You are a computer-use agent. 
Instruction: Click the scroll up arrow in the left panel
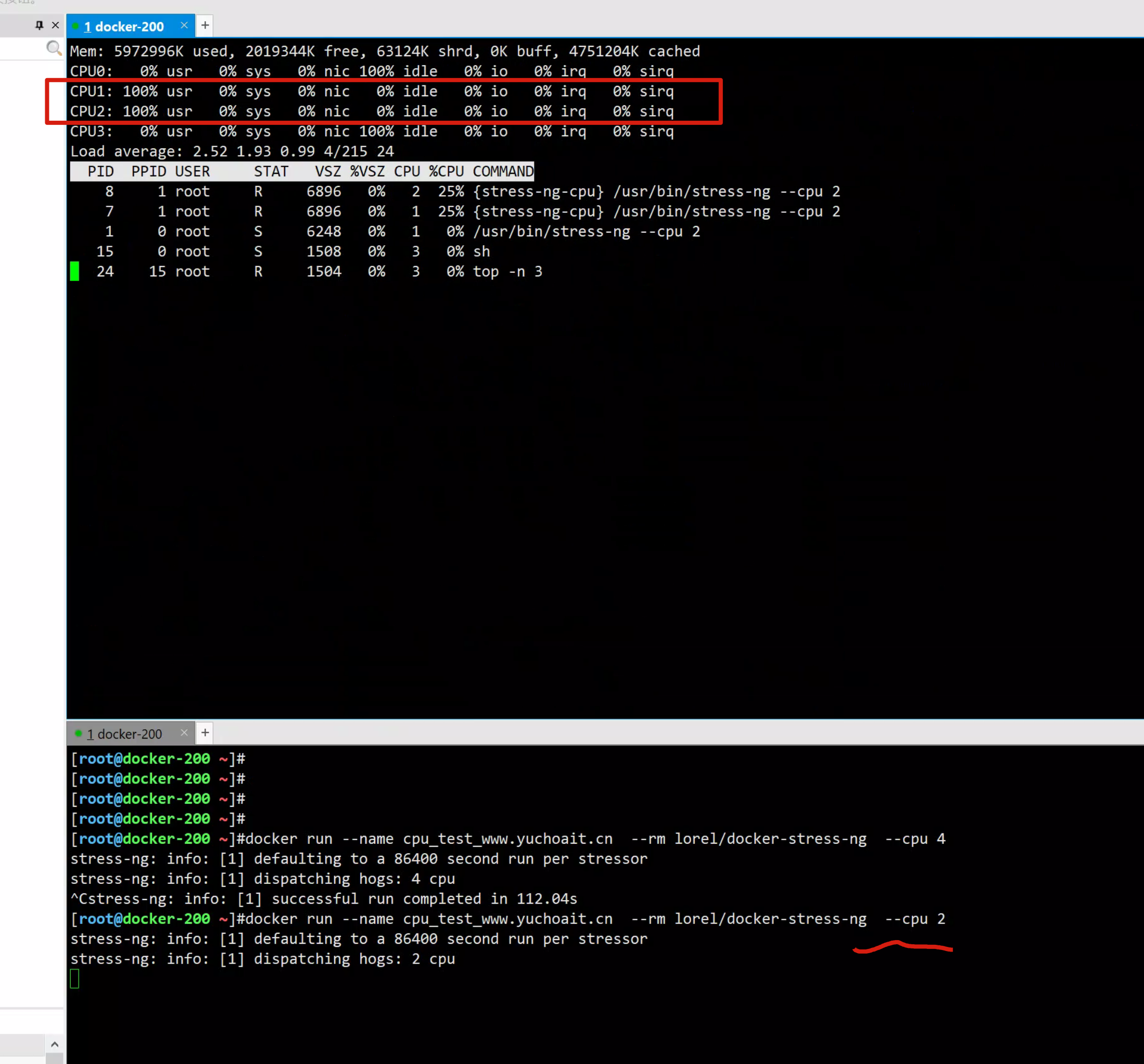click(55, 1044)
